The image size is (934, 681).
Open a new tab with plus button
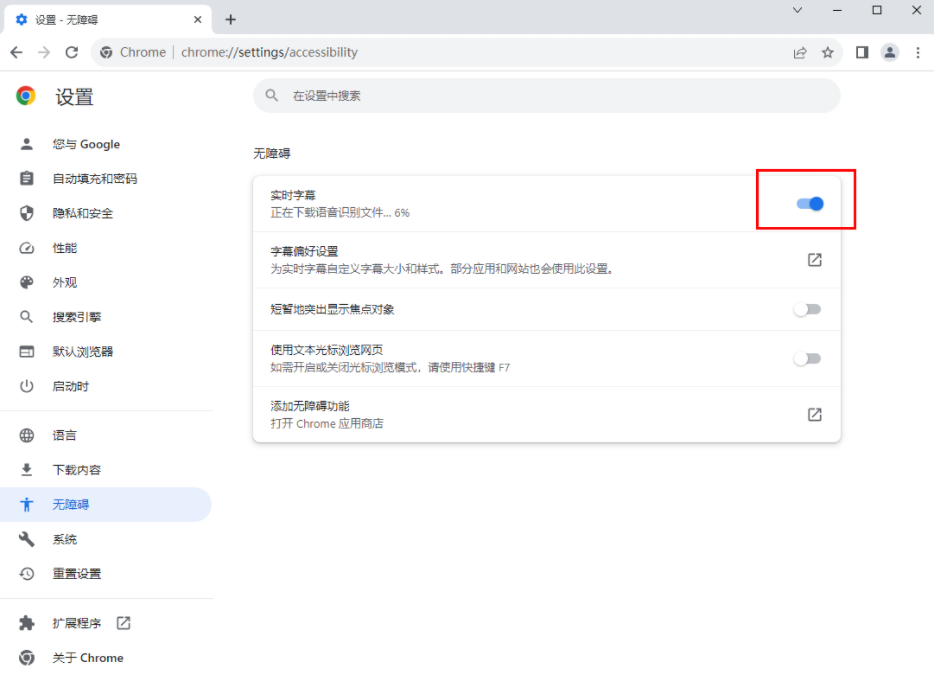point(231,20)
